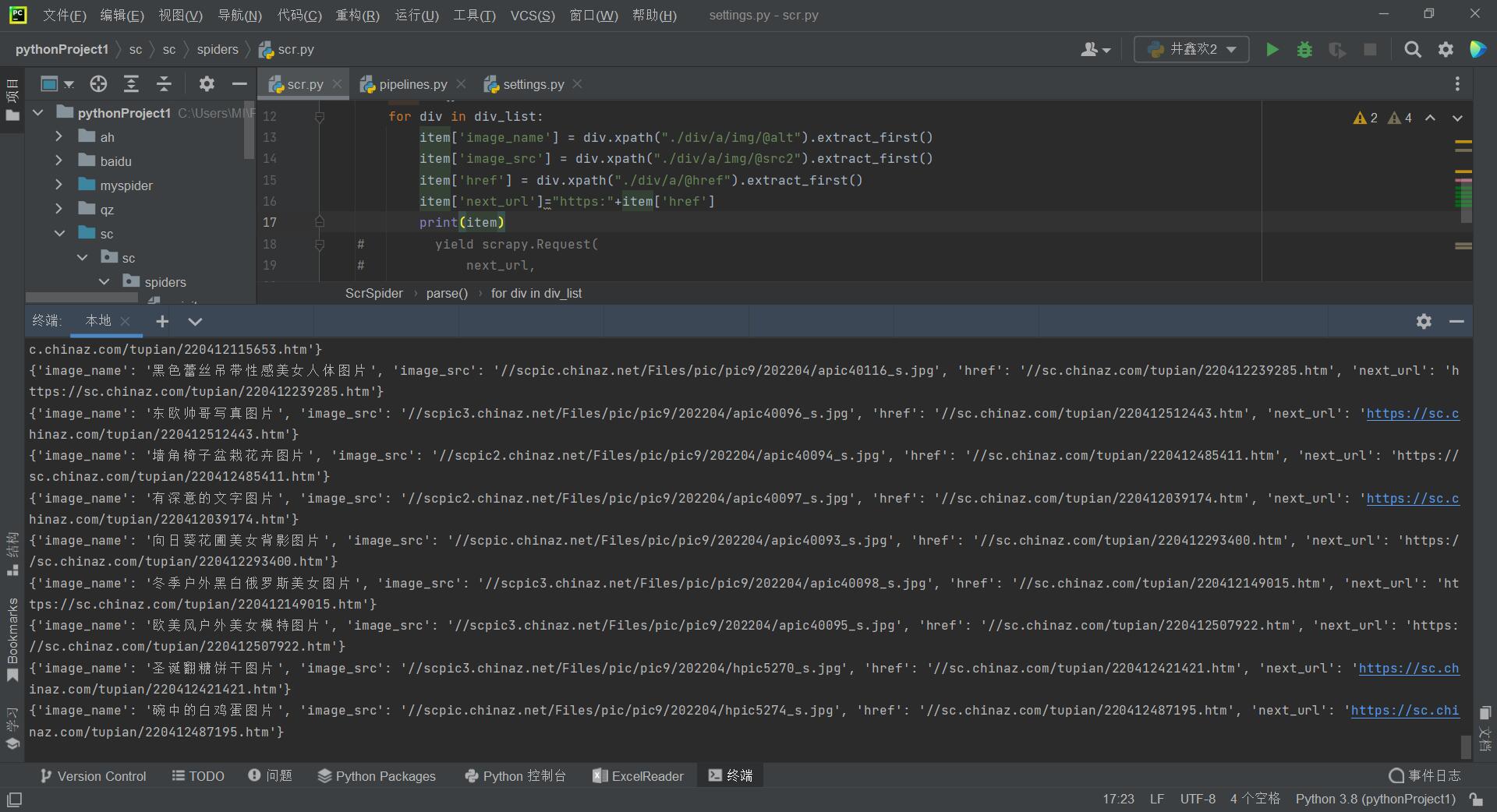Open terminal panel settings gear
Screen dimensions: 1497x812
pos(1424,321)
